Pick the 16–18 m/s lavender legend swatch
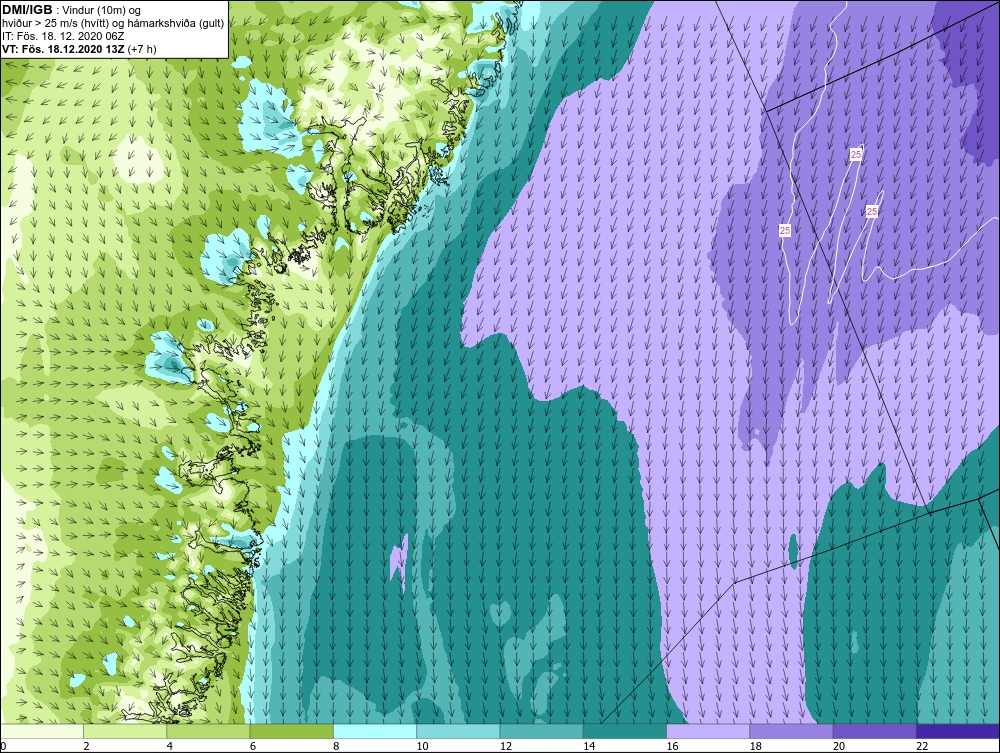 [708, 731]
